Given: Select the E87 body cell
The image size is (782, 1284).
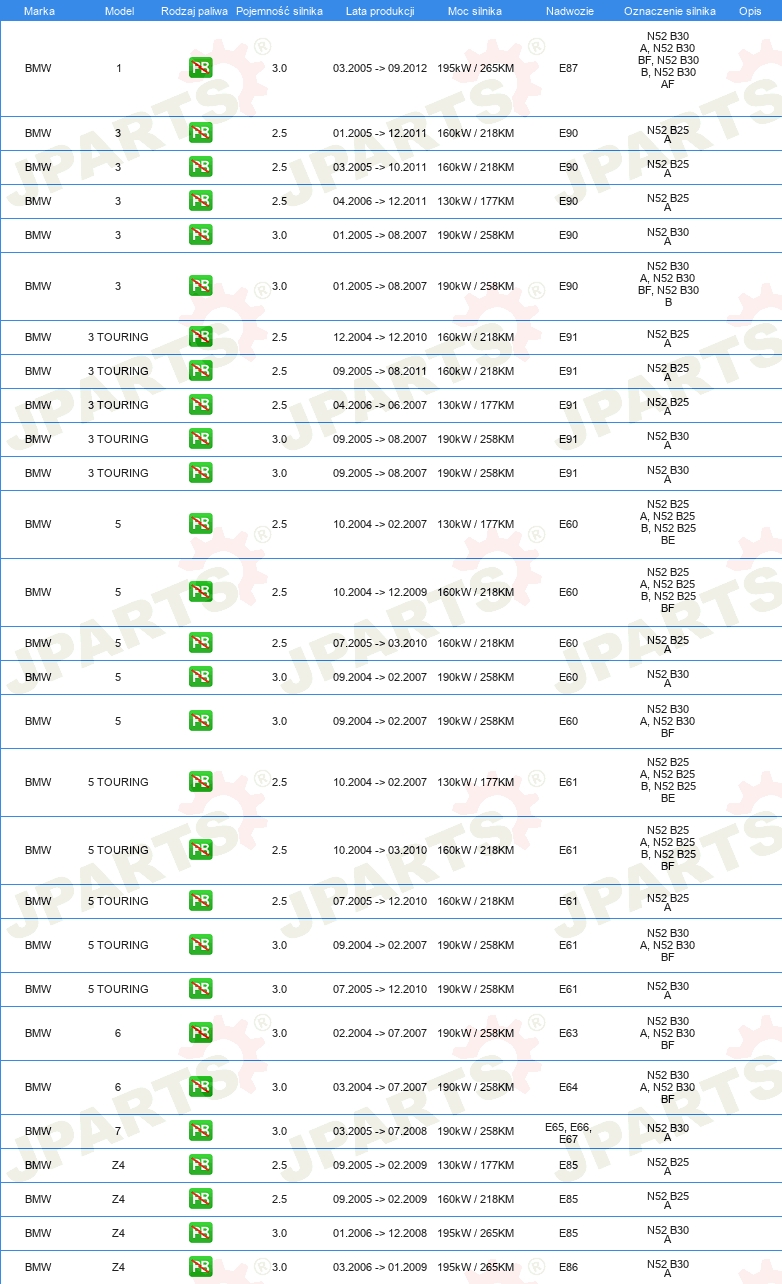Looking at the screenshot, I should (568, 68).
